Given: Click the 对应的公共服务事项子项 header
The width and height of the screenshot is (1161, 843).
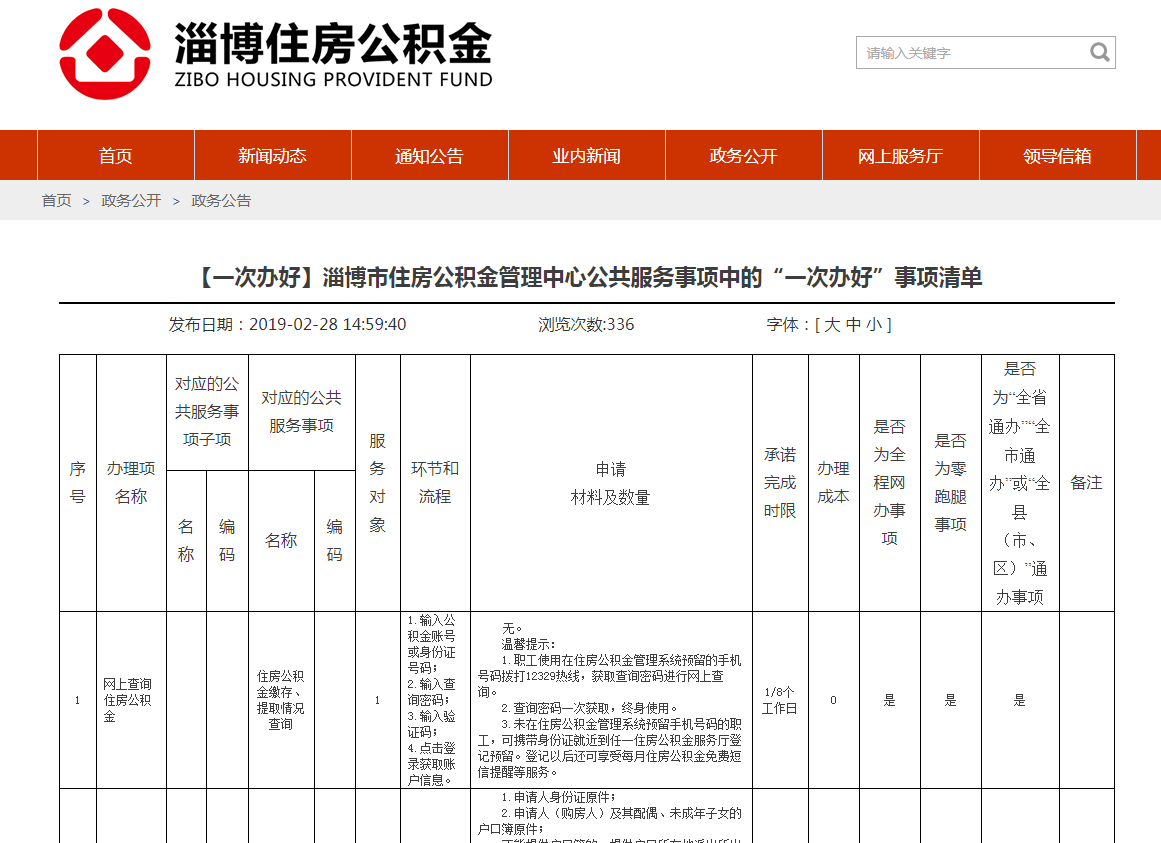Looking at the screenshot, I should coord(207,412).
